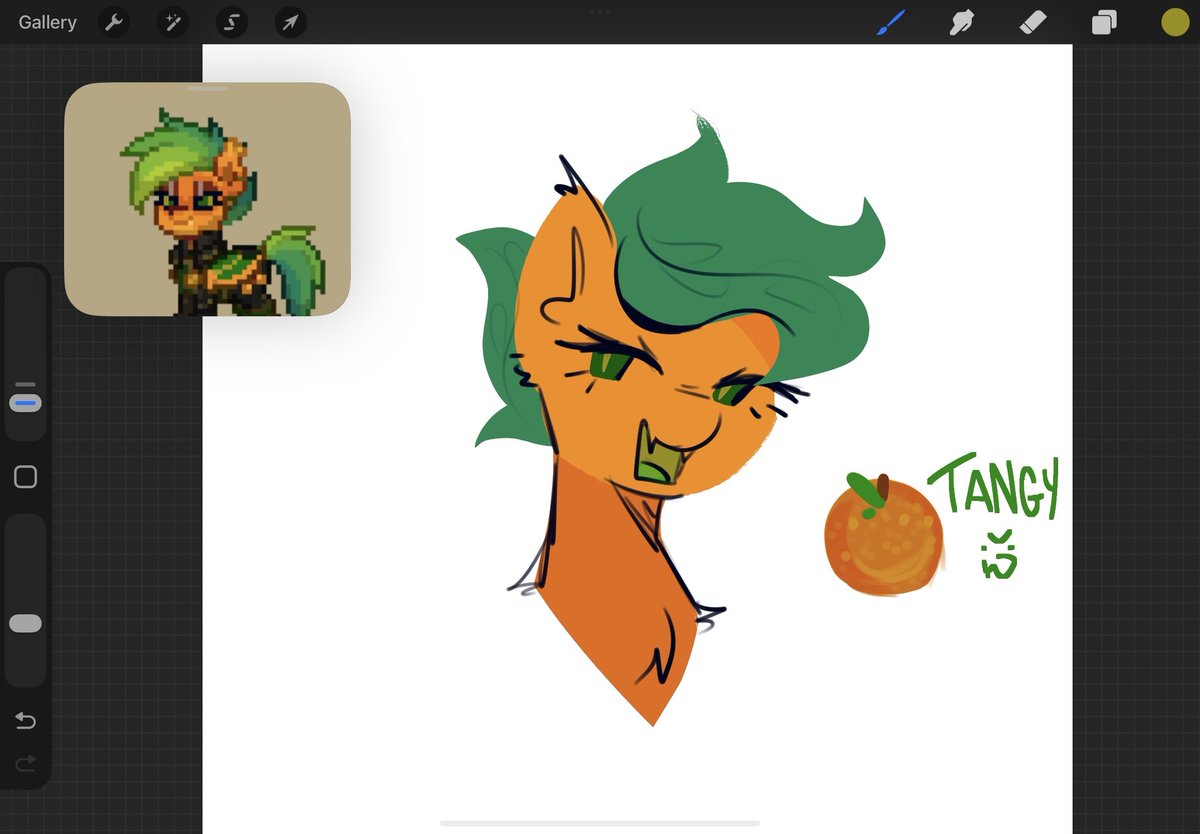This screenshot has width=1200, height=834.
Task: Select the Transform arrow tool
Action: coord(290,22)
